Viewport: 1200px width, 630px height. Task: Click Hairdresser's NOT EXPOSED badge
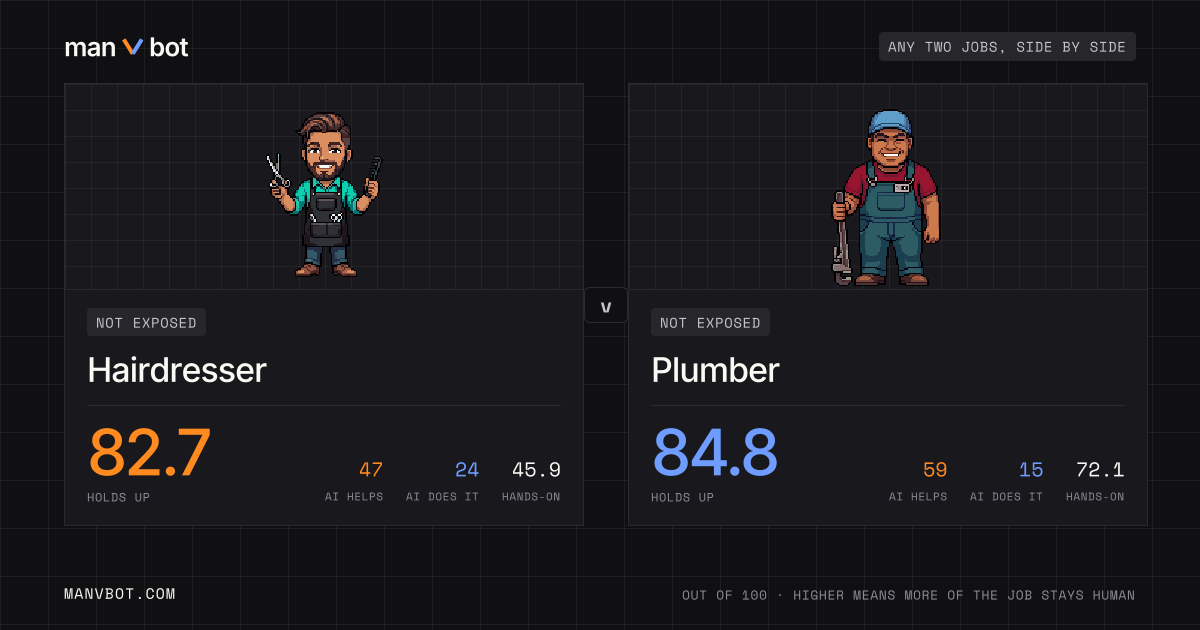(146, 322)
